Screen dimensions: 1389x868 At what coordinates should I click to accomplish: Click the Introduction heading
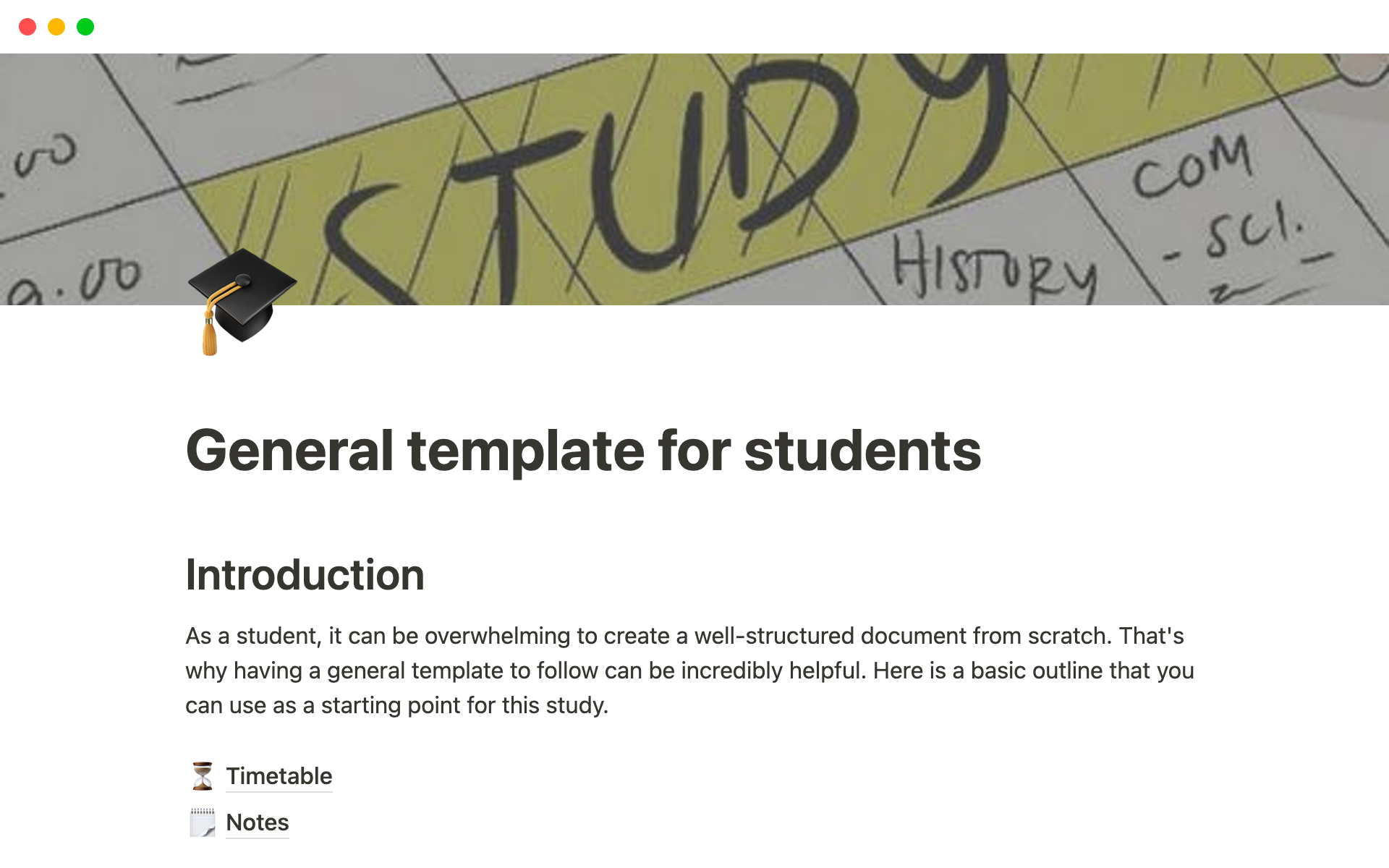coord(305,574)
